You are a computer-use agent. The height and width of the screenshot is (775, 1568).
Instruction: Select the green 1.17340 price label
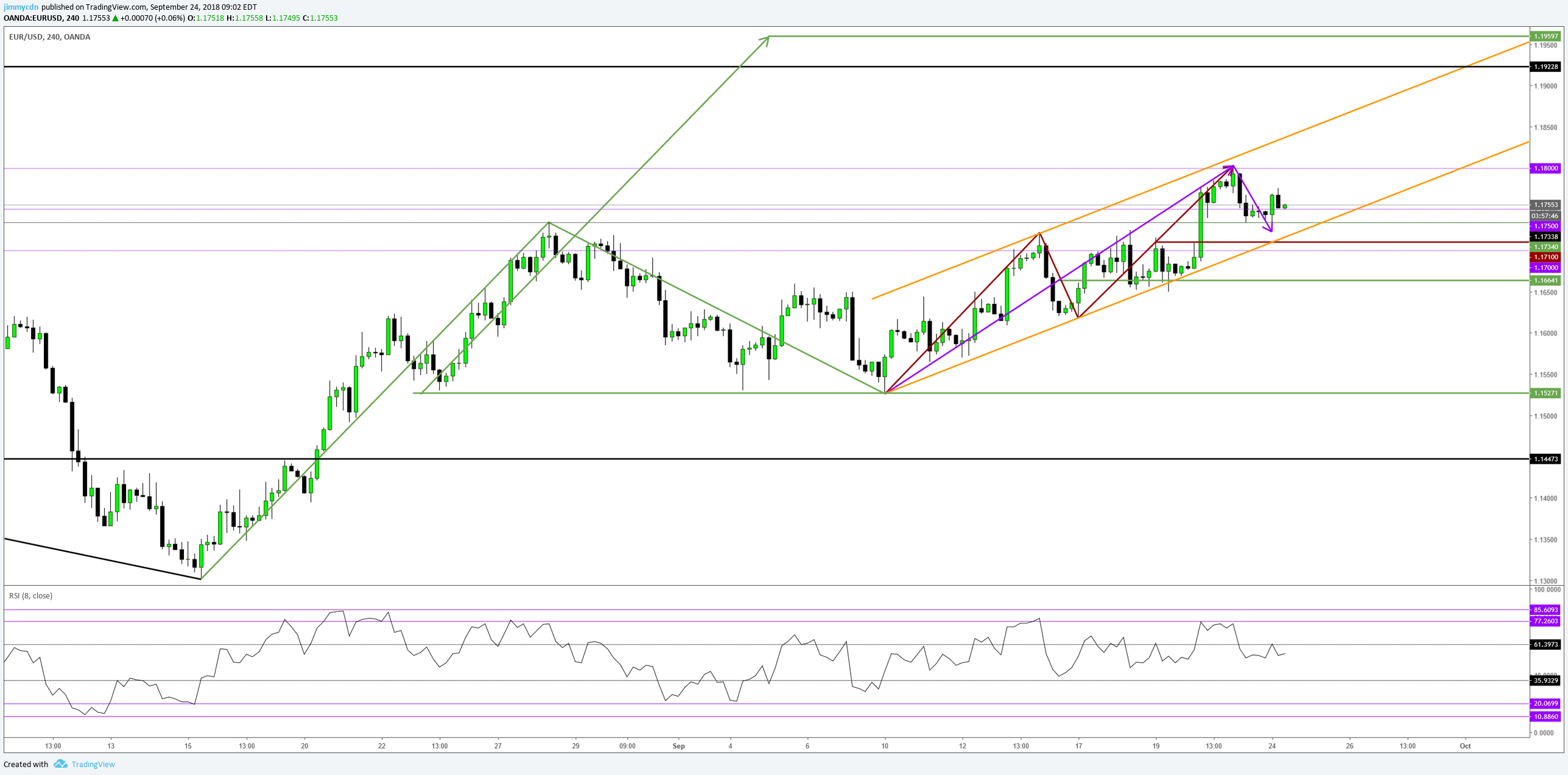(x=1545, y=247)
